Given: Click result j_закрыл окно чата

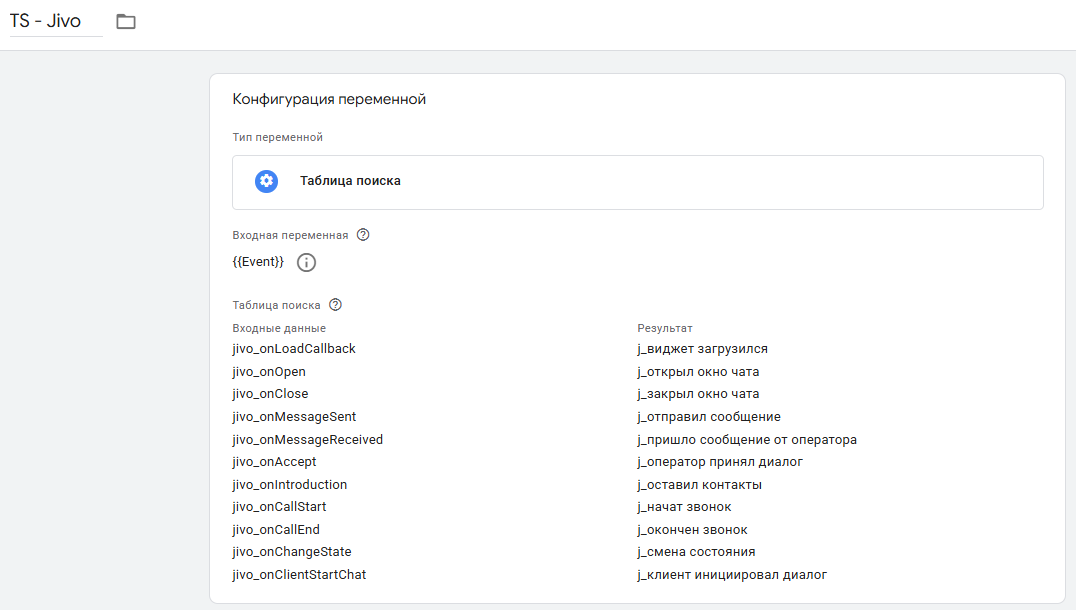Looking at the screenshot, I should [x=698, y=394].
